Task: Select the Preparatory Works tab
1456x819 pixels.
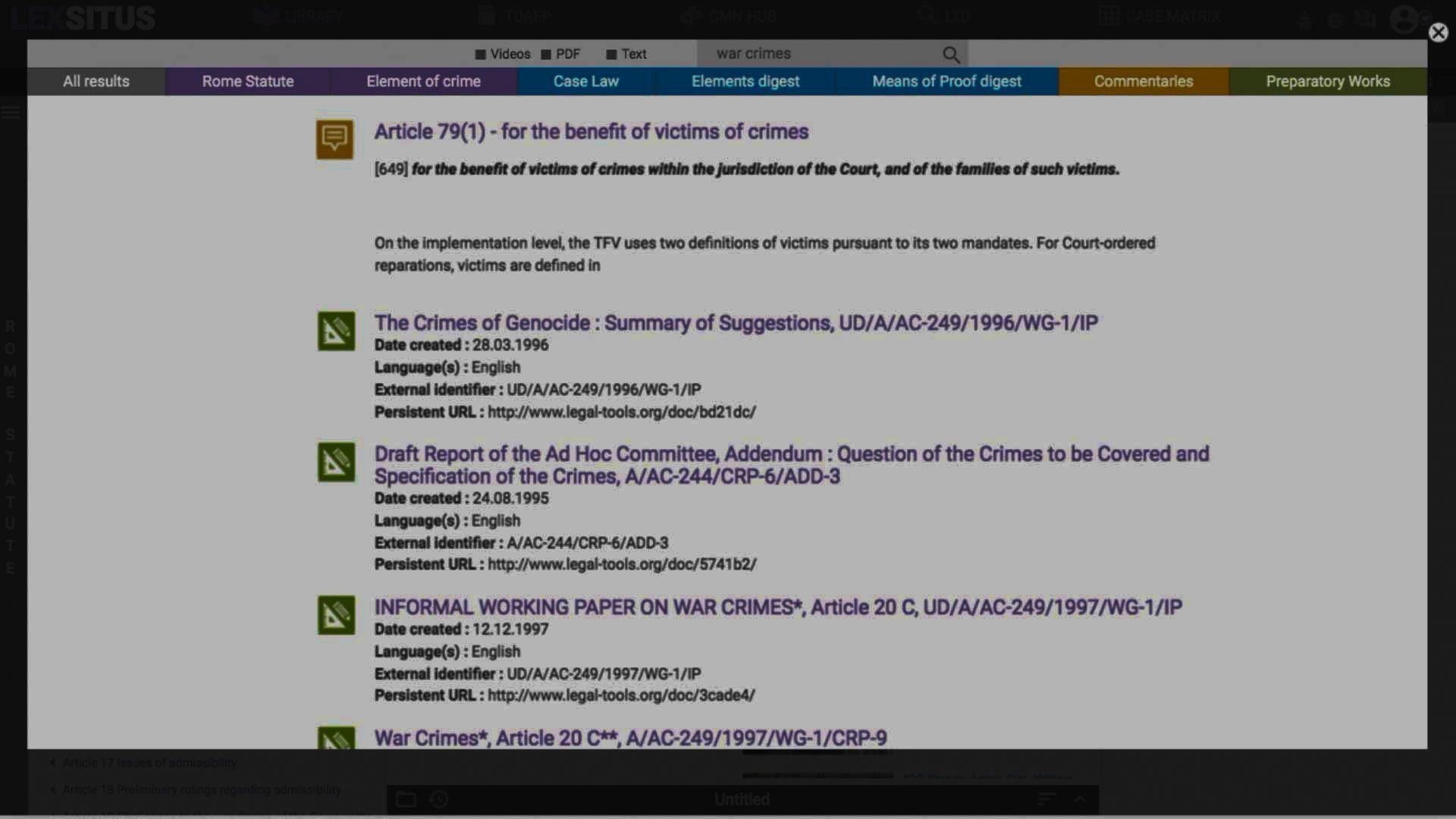Action: tap(1327, 81)
